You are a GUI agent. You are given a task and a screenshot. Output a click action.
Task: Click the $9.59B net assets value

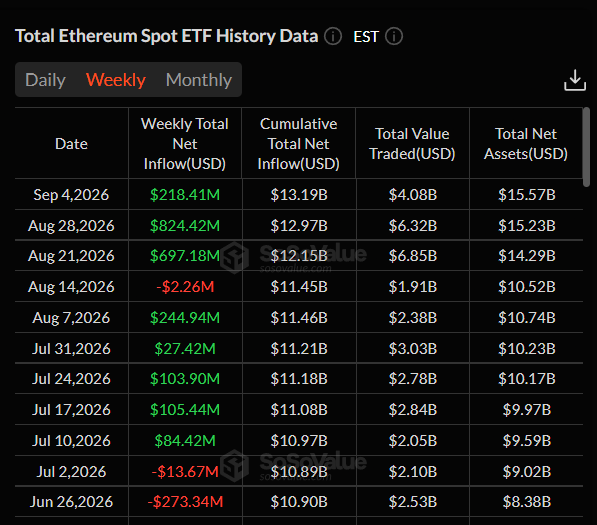pos(527,440)
